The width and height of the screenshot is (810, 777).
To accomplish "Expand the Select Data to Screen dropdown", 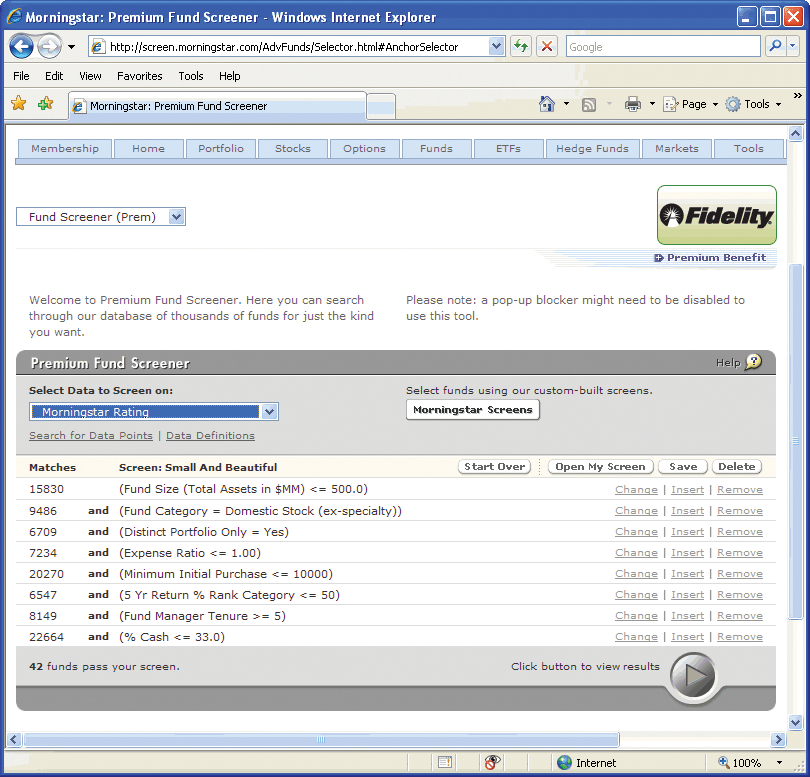I will (x=268, y=412).
